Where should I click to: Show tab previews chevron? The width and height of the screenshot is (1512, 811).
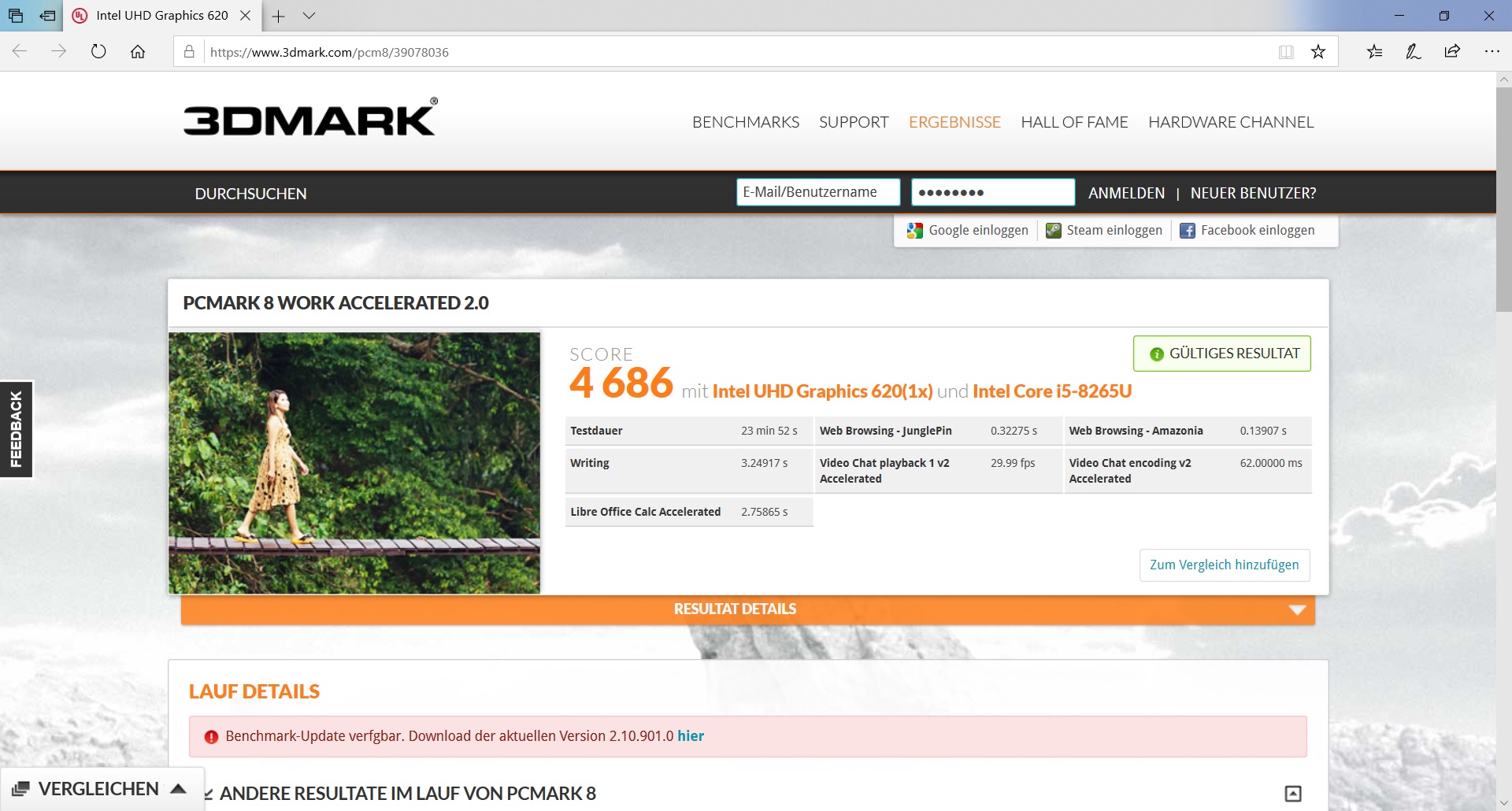(309, 16)
